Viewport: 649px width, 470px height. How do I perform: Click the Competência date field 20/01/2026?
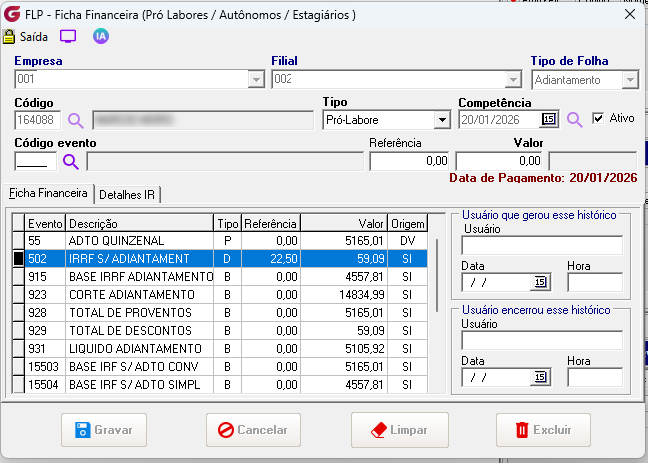(x=500, y=120)
